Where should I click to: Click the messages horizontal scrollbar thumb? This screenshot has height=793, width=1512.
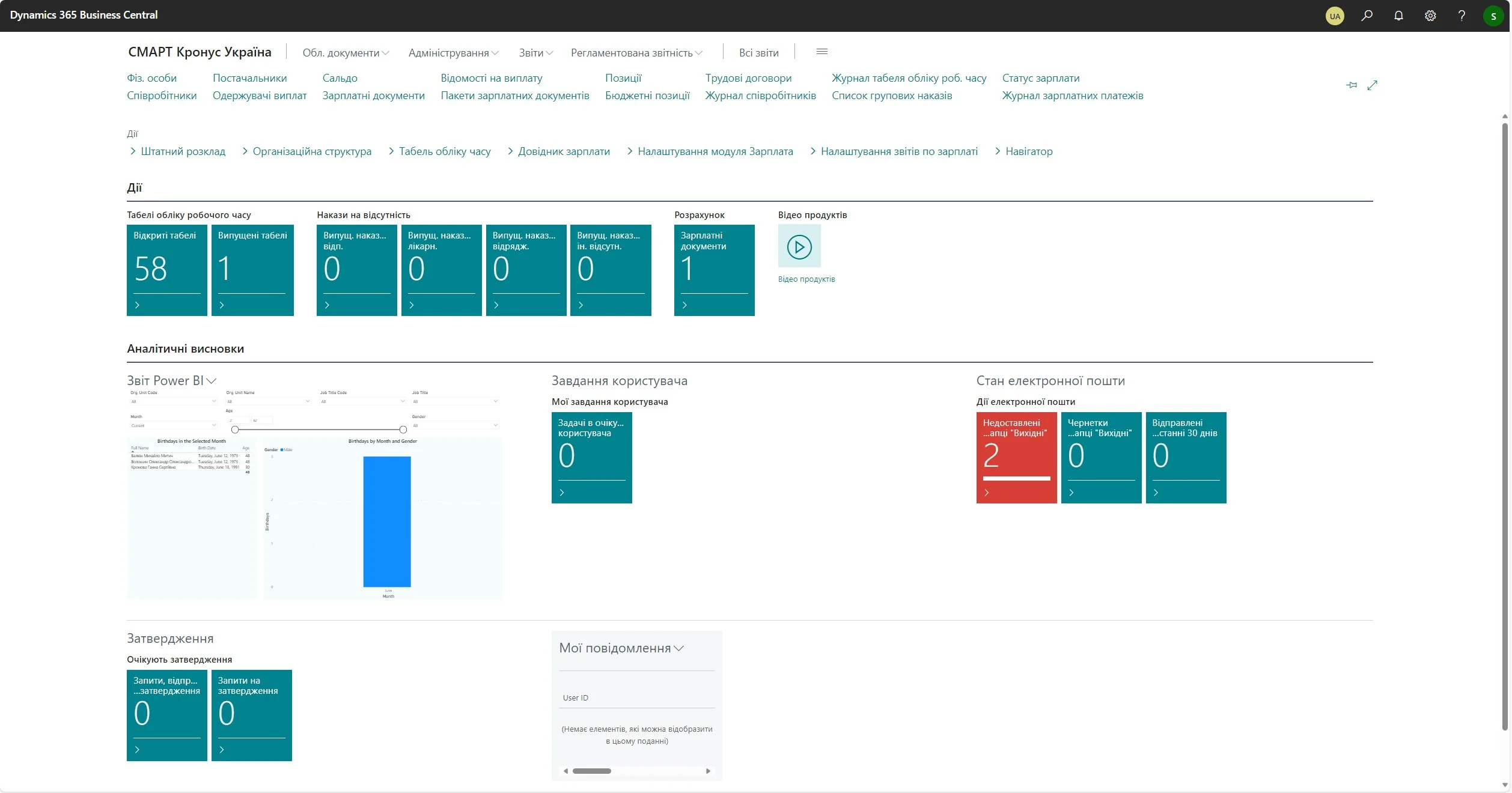pos(591,771)
